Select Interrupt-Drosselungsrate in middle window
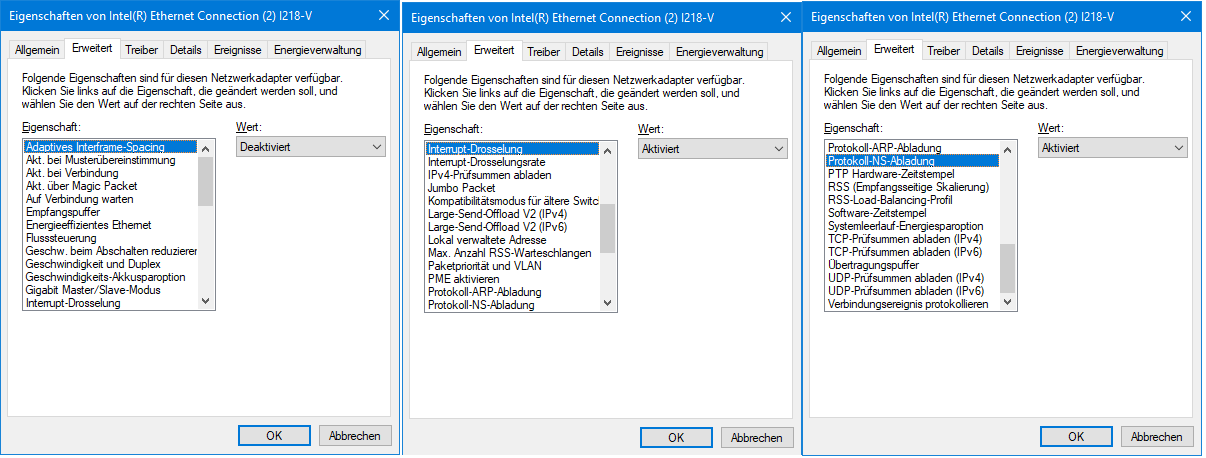This screenshot has height=458, width=1206. 486,162
